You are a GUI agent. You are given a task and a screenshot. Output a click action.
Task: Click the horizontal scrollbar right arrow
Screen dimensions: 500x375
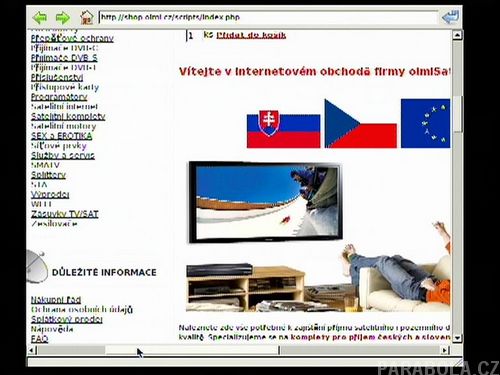click(x=445, y=350)
